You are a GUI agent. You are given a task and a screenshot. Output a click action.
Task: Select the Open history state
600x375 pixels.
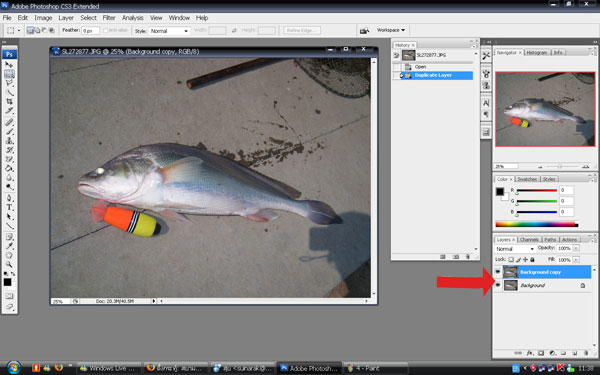coord(433,67)
